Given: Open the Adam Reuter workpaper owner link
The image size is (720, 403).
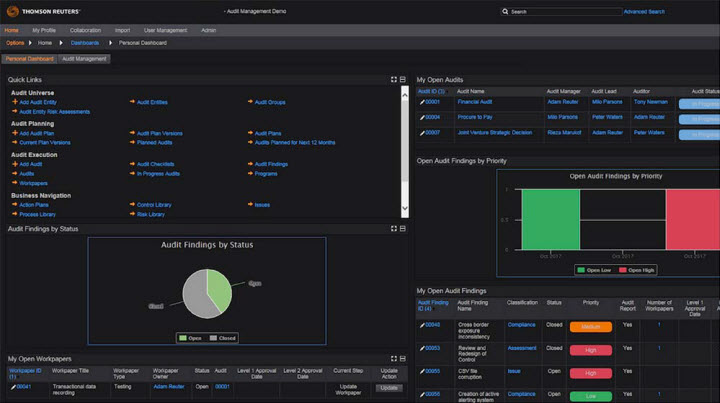Looking at the screenshot, I should 169,386.
